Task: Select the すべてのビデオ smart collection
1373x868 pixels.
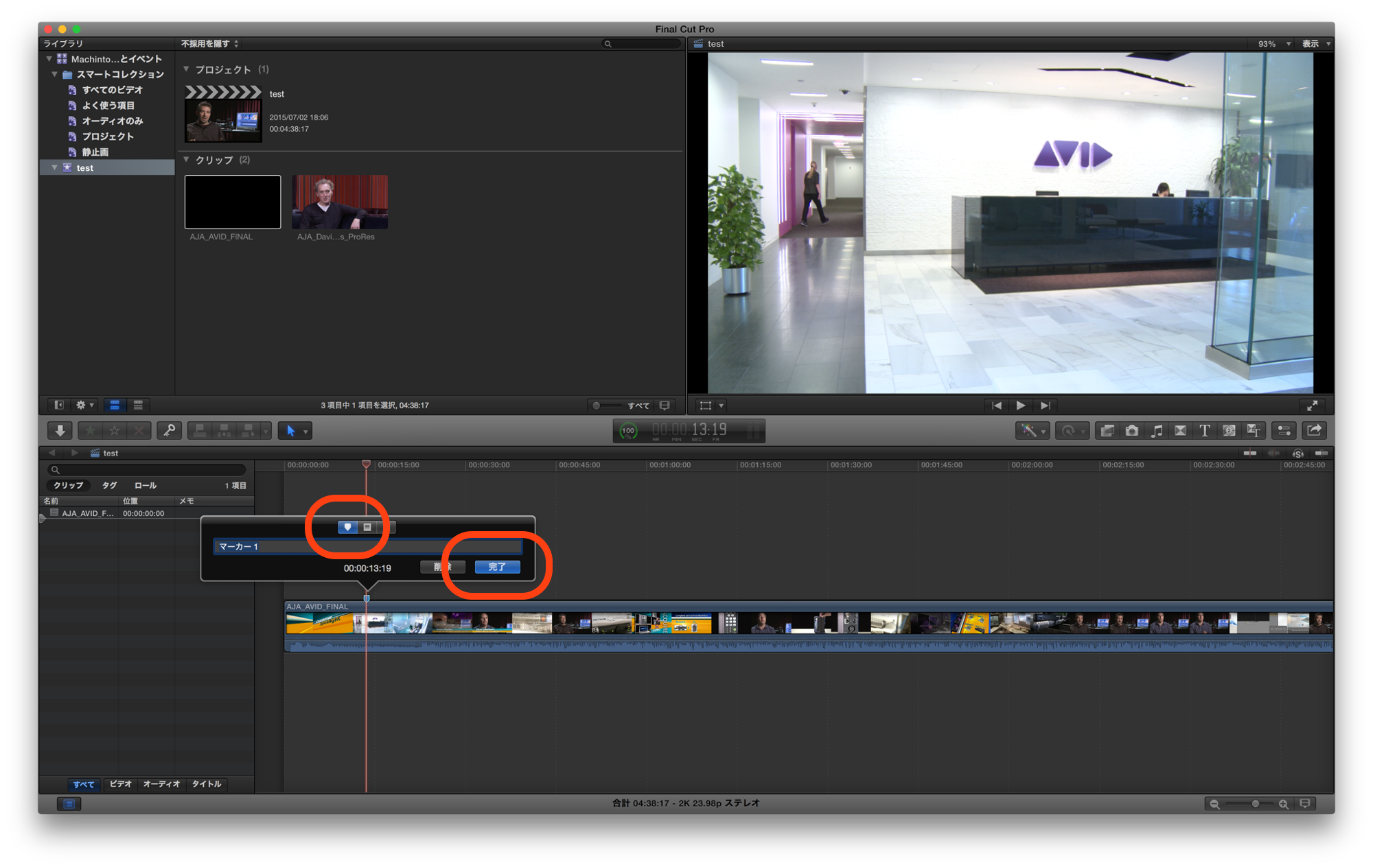Action: coord(112,90)
